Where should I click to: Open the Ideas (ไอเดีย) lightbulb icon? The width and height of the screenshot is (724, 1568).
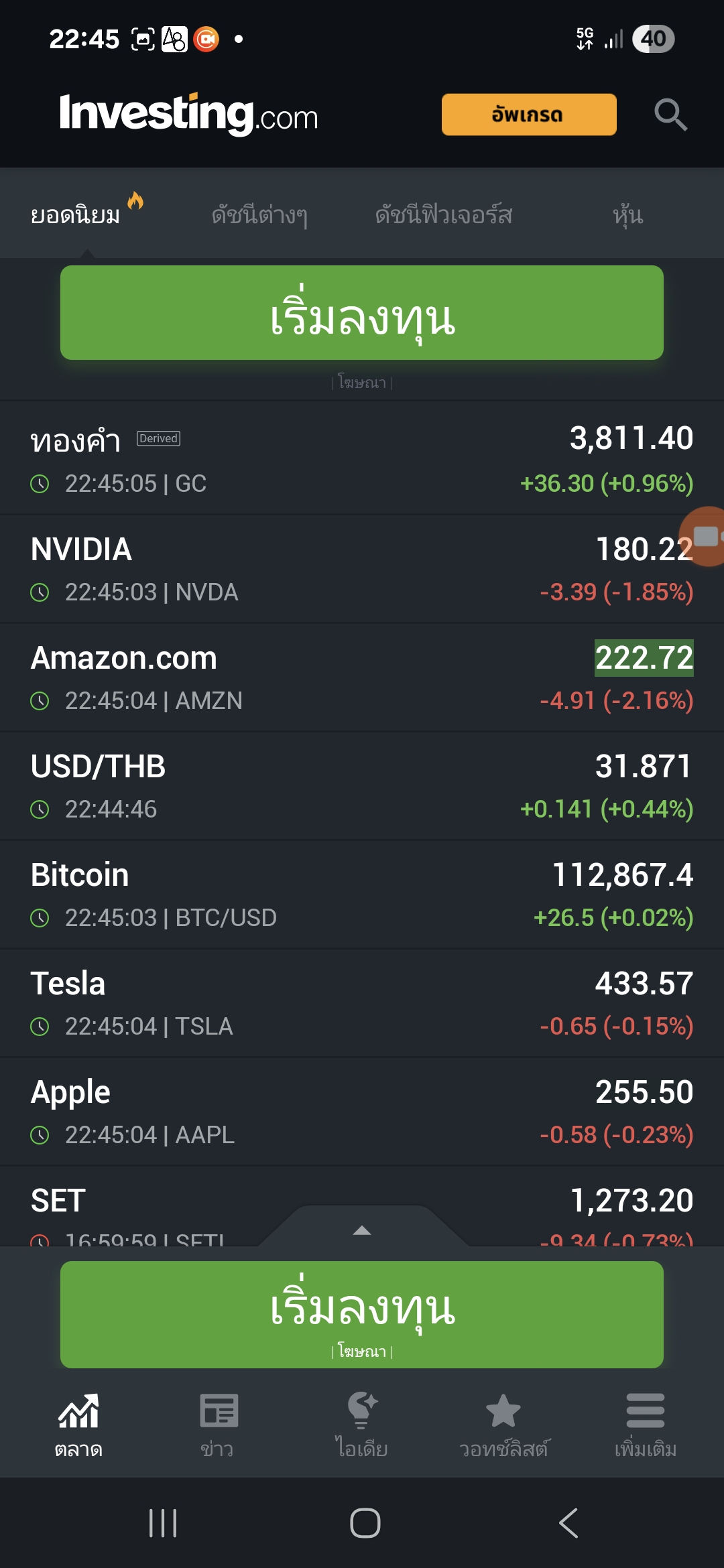point(362,1410)
